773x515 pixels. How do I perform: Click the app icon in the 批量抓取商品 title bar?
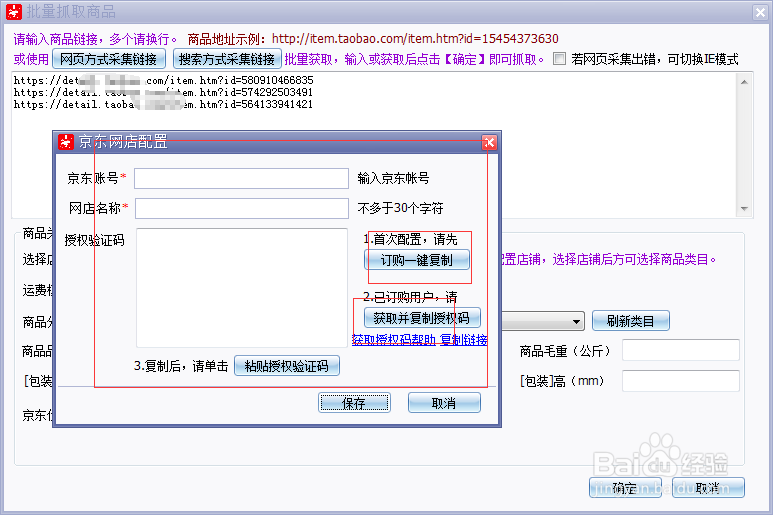[x=14, y=11]
